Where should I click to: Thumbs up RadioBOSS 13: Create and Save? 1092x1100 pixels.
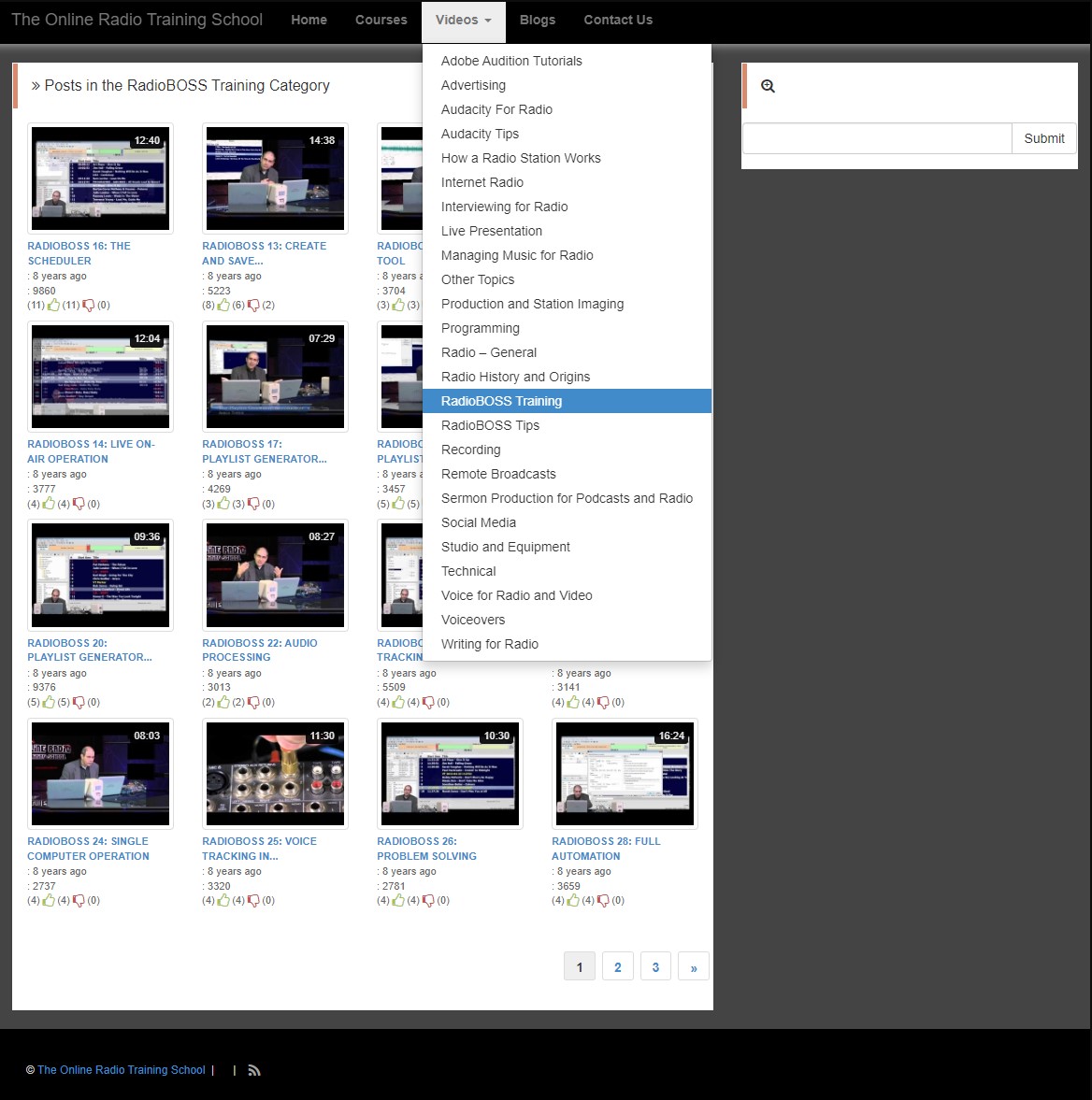click(223, 306)
